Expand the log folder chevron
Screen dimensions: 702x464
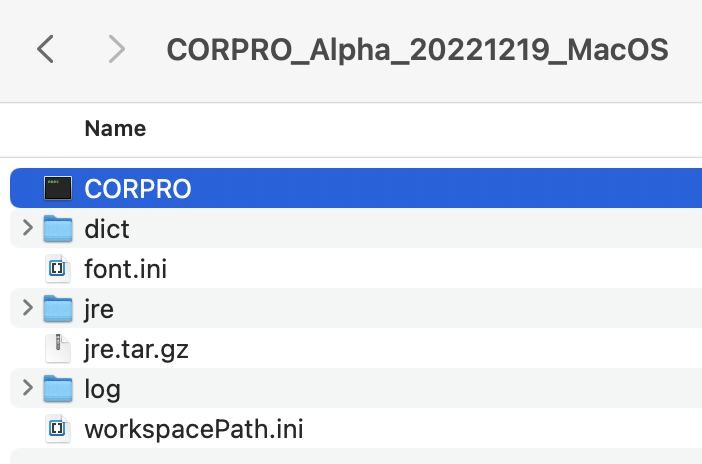28,388
